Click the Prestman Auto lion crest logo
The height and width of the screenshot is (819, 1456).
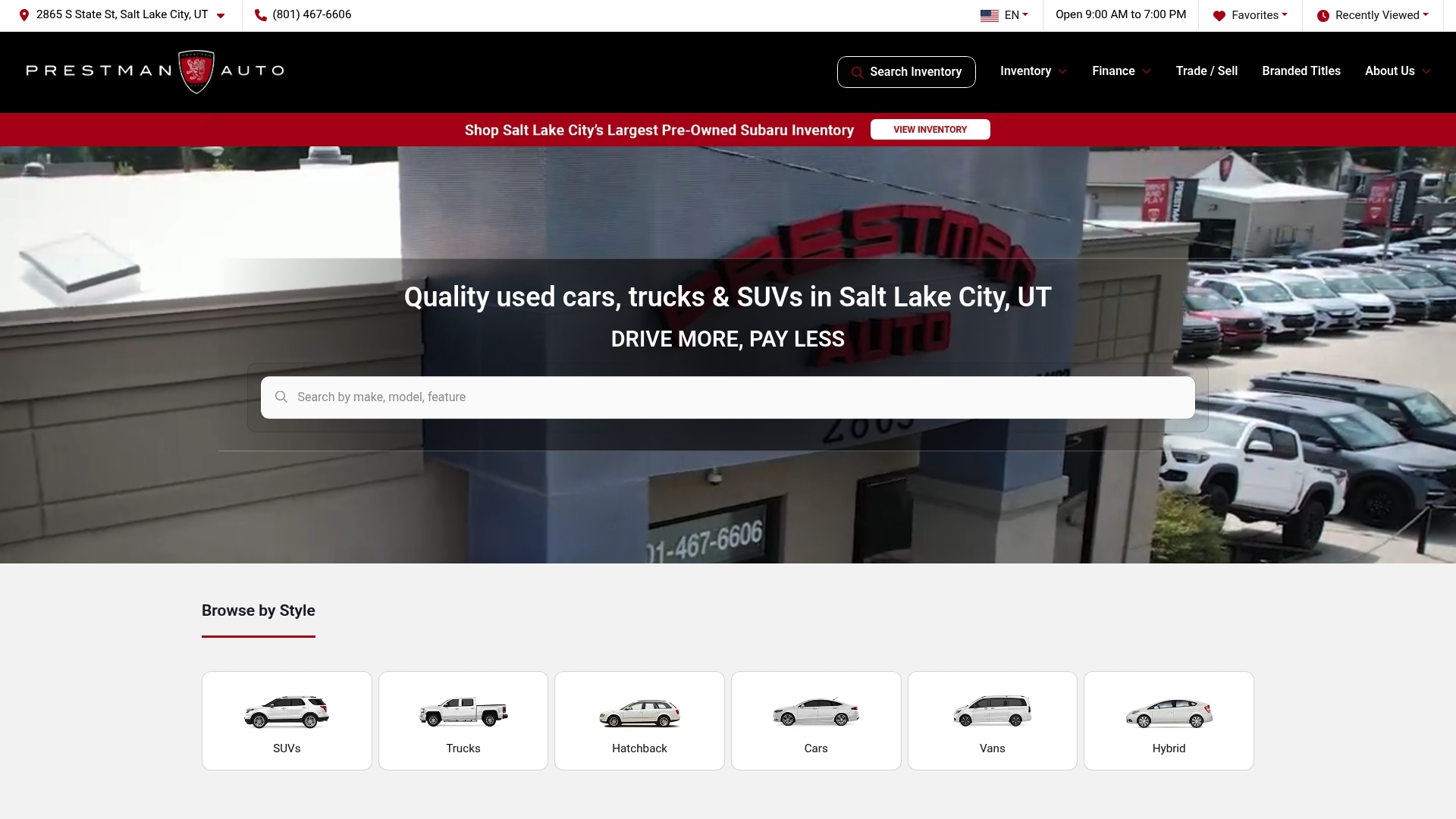click(x=196, y=71)
